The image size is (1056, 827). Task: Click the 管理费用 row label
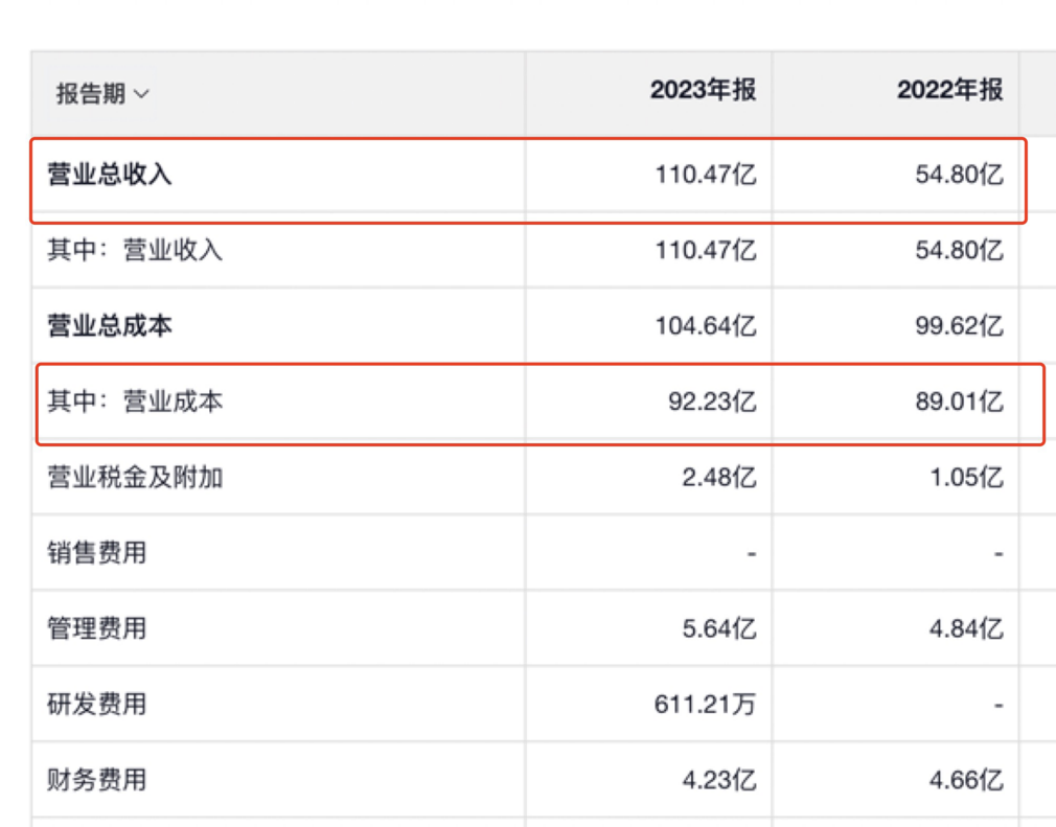pos(97,629)
